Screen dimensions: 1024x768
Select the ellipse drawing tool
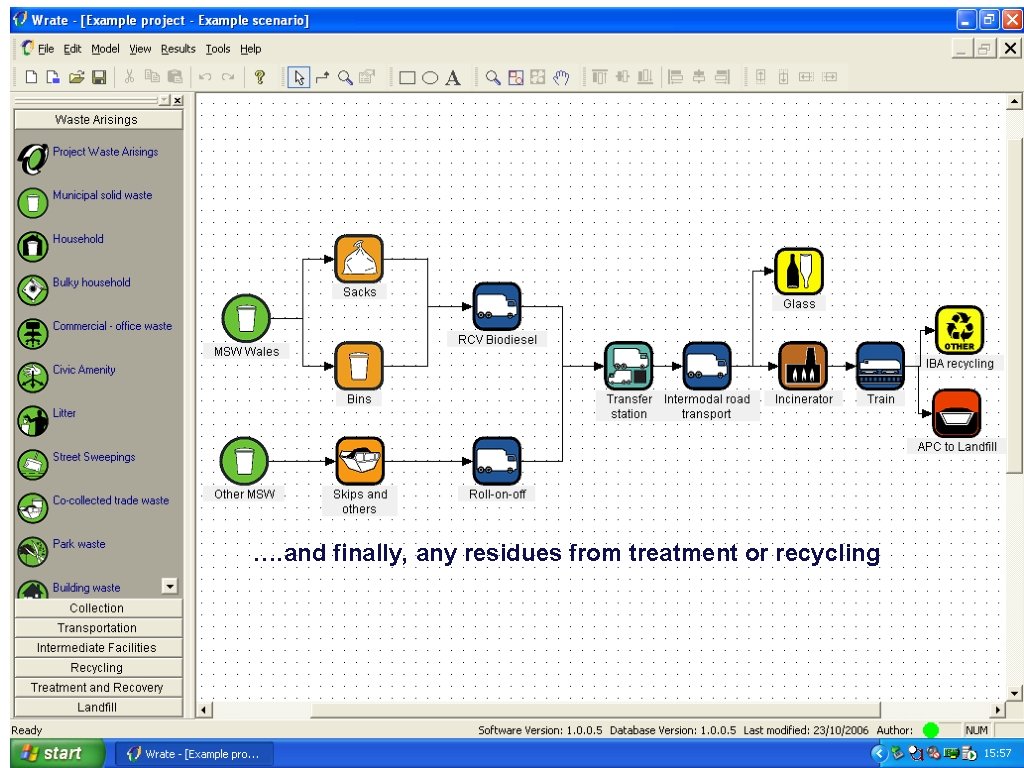point(431,76)
